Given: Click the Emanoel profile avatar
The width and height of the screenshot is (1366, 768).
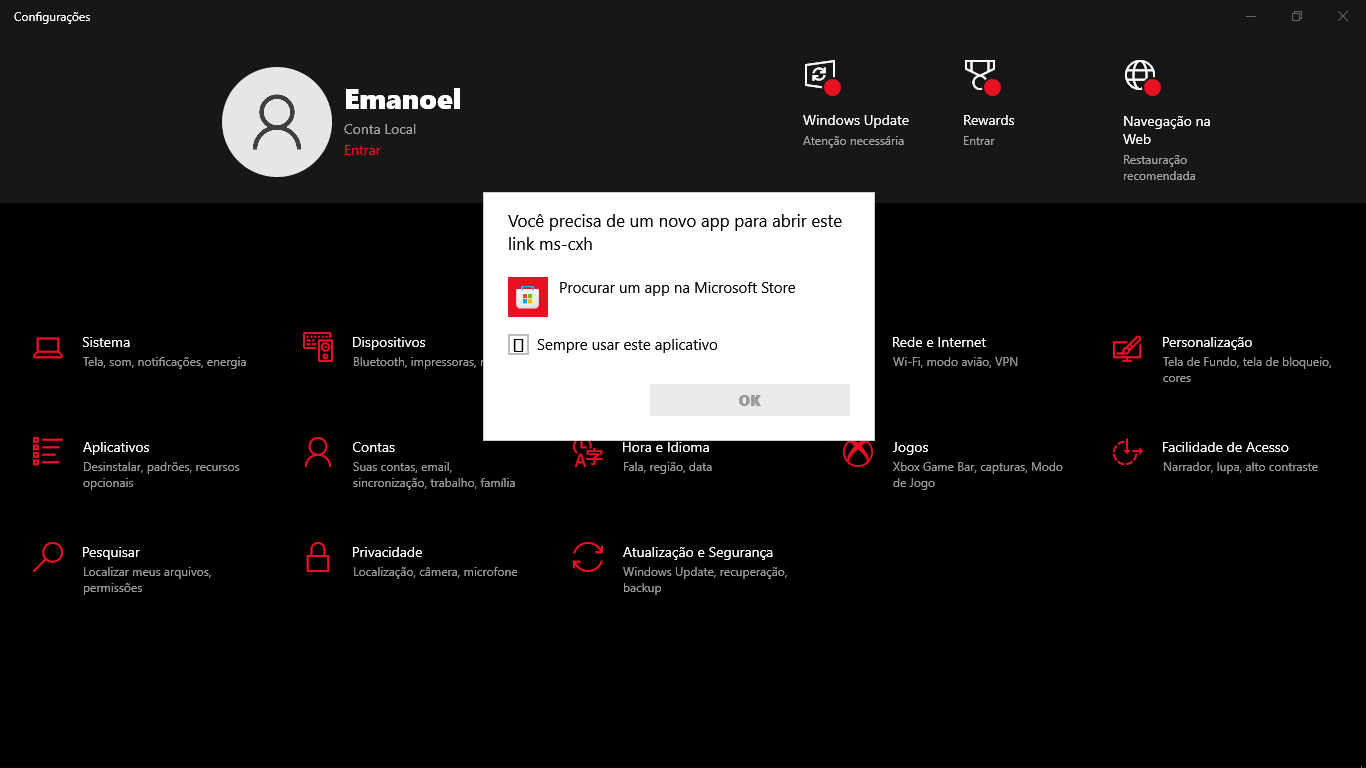Looking at the screenshot, I should tap(277, 122).
